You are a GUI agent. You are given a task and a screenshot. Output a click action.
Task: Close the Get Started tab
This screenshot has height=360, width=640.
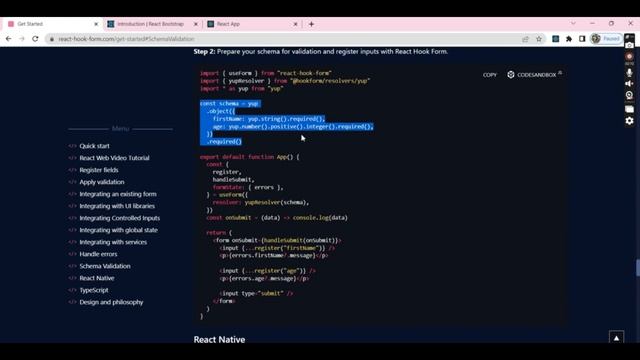pos(96,24)
